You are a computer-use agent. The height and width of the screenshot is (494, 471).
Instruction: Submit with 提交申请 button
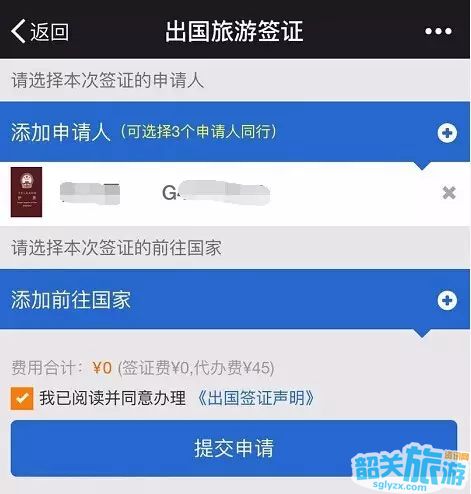point(234,448)
